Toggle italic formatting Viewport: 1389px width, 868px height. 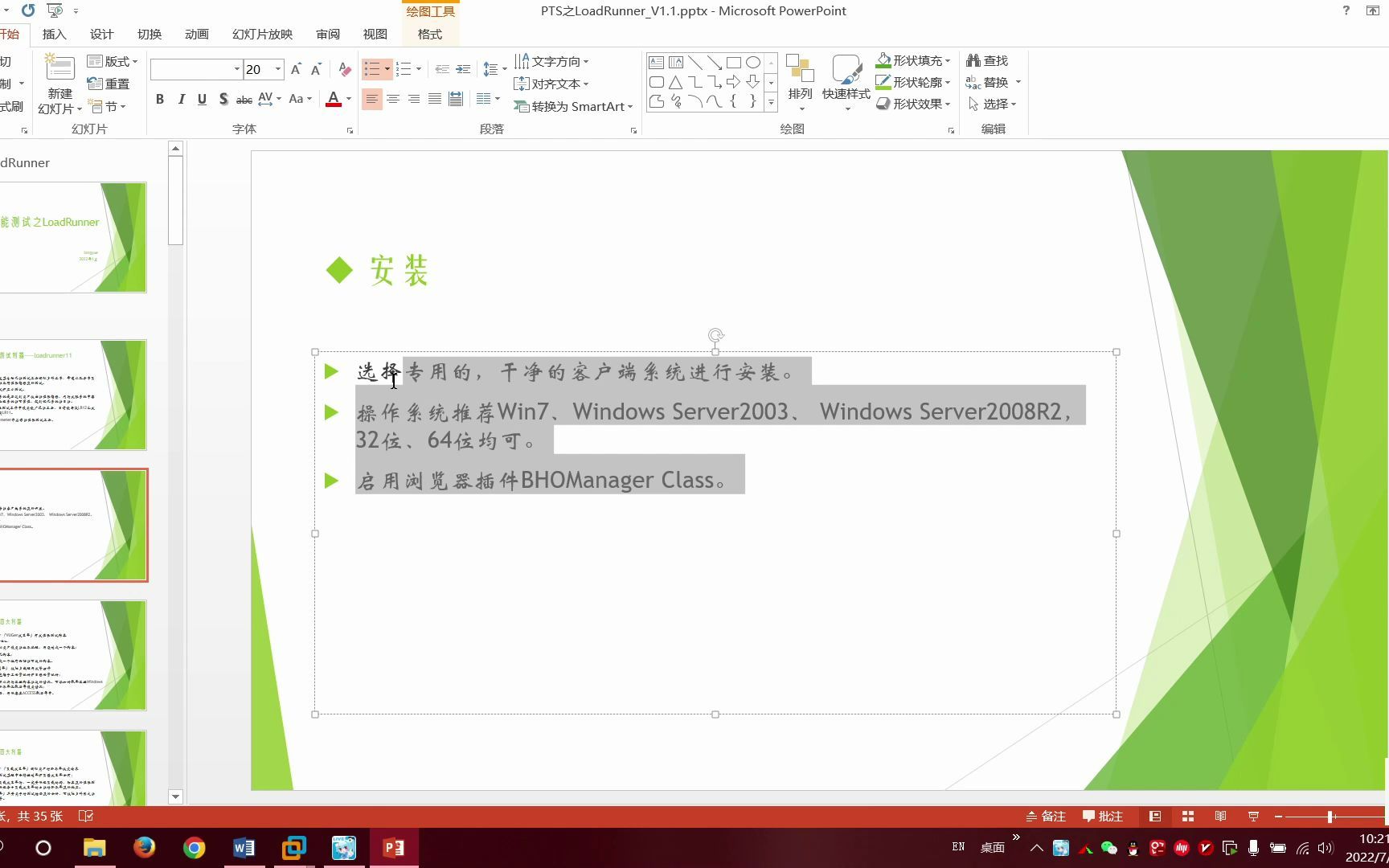pos(181,99)
